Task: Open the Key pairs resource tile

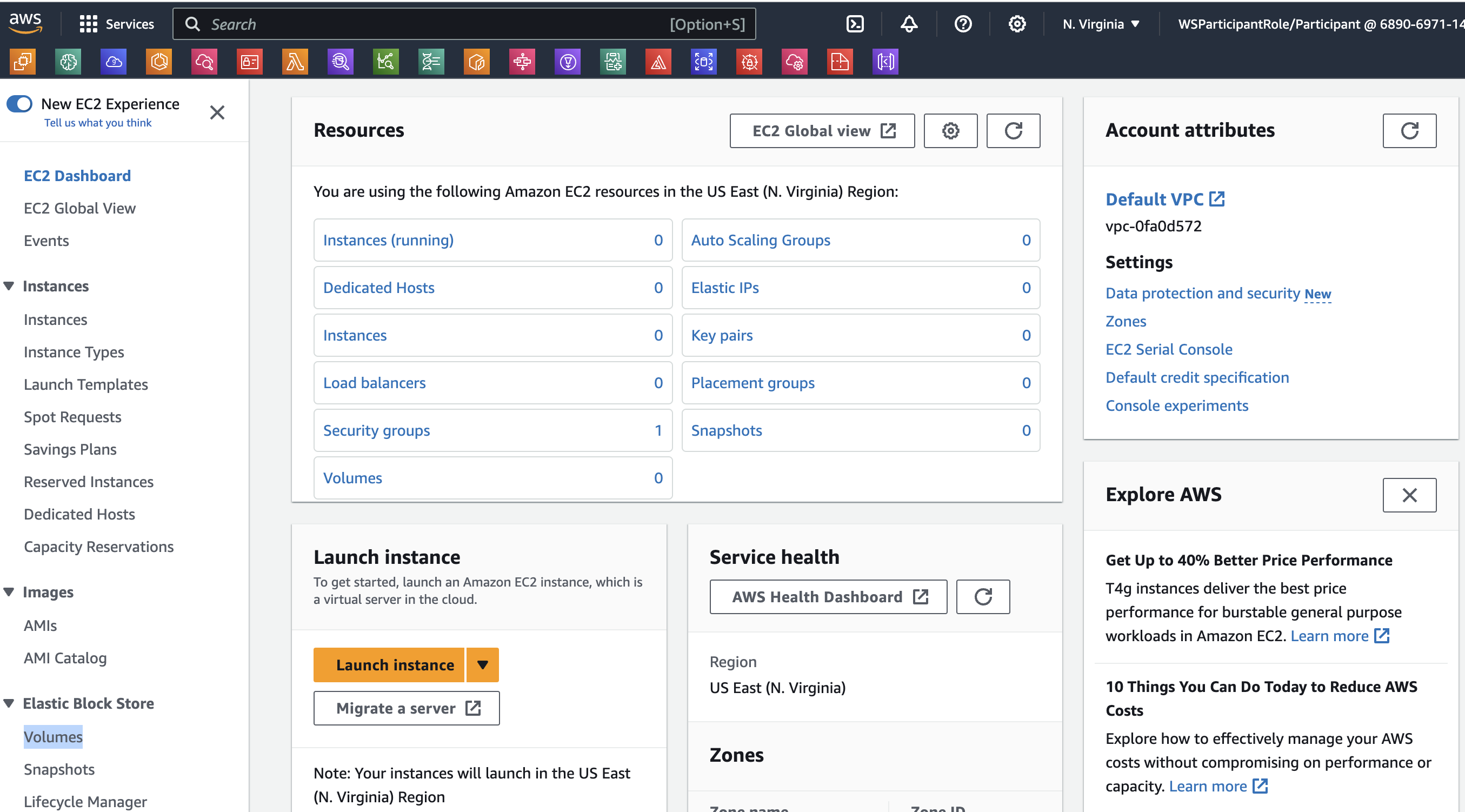Action: (861, 335)
